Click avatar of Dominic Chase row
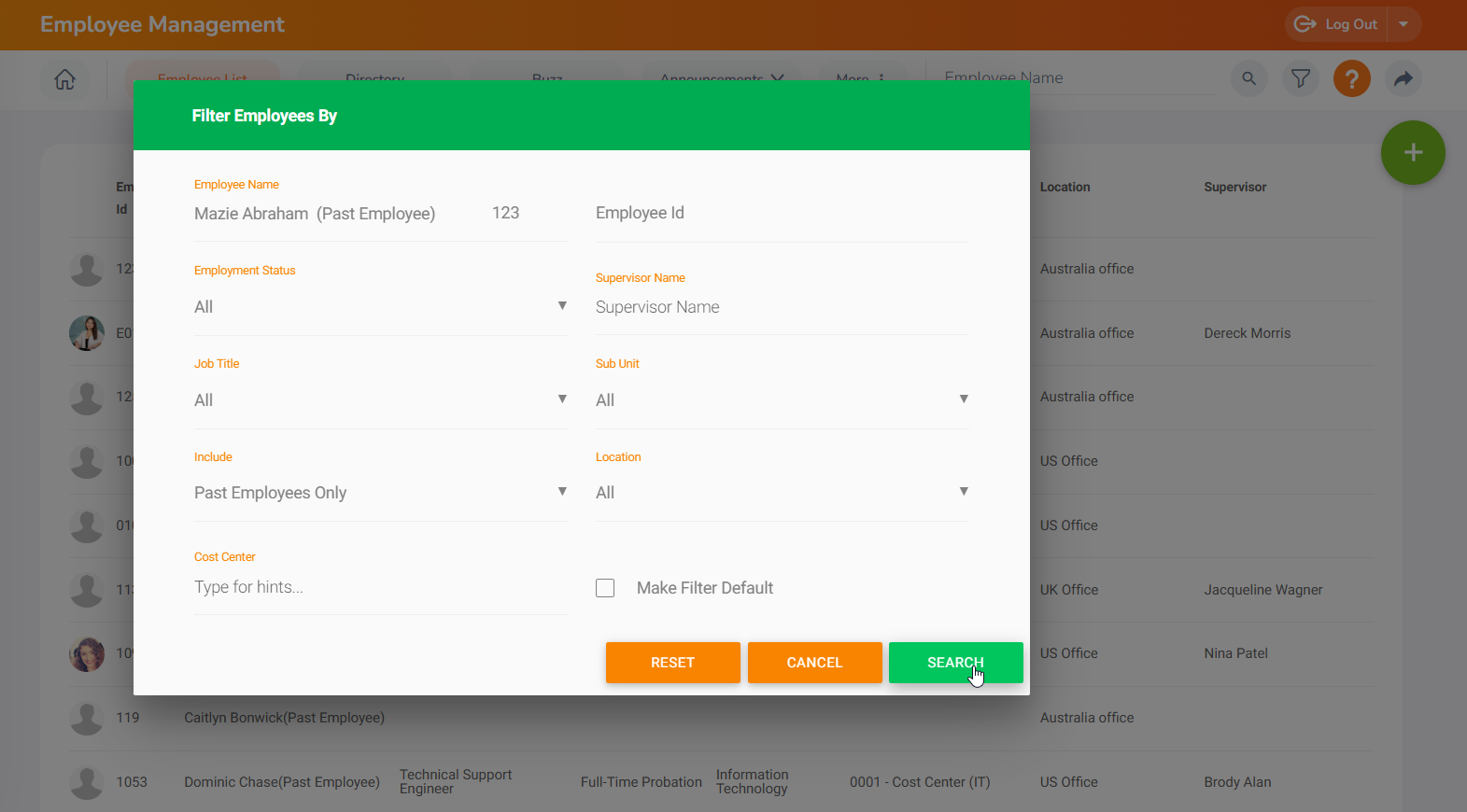This screenshot has height=812, width=1467. (87, 782)
